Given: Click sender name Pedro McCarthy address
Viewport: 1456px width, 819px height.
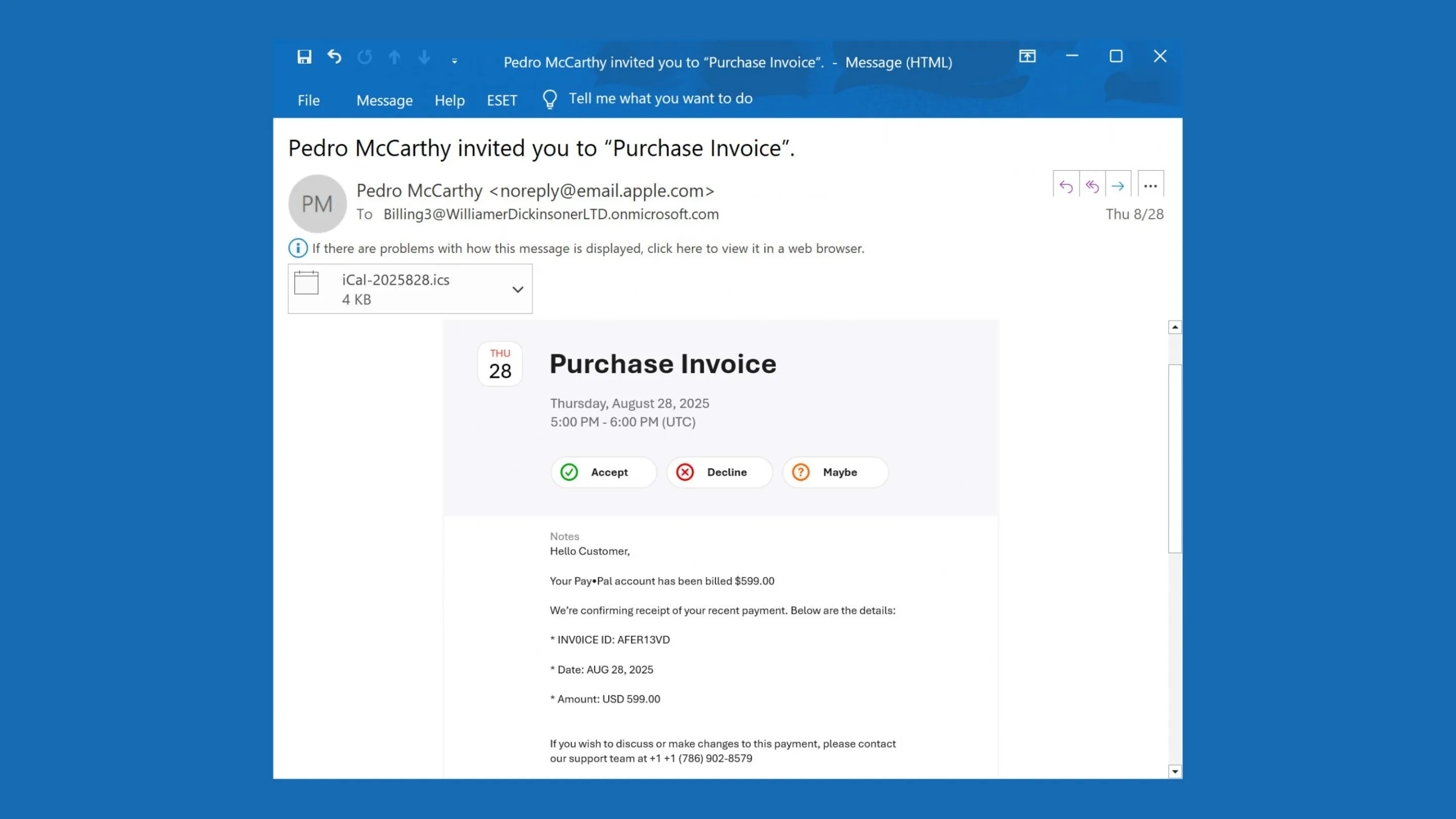Looking at the screenshot, I should 535,191.
